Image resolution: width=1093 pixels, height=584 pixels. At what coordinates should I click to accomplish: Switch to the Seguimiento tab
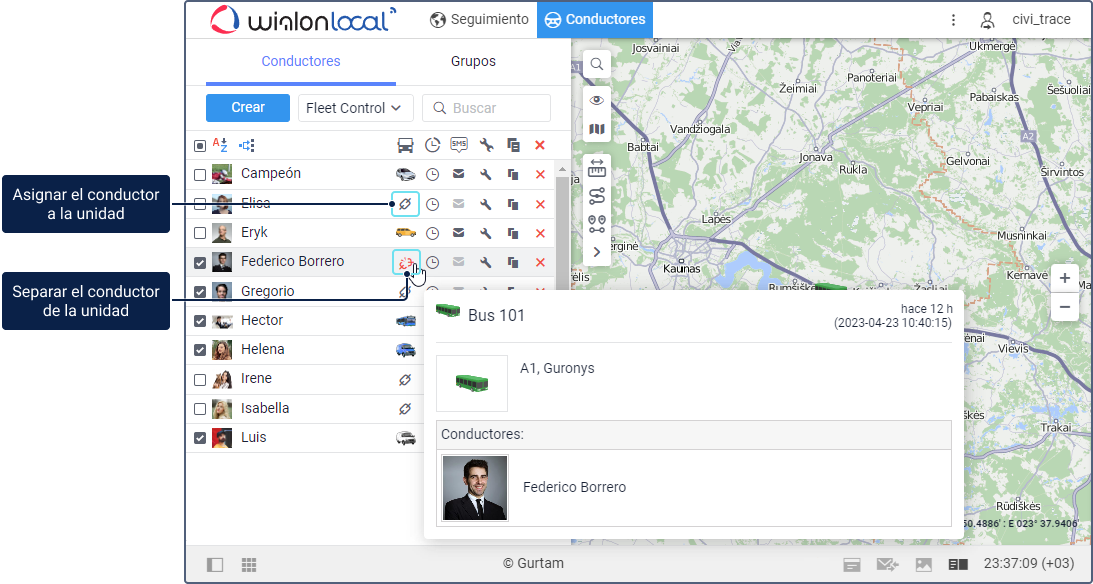(480, 20)
